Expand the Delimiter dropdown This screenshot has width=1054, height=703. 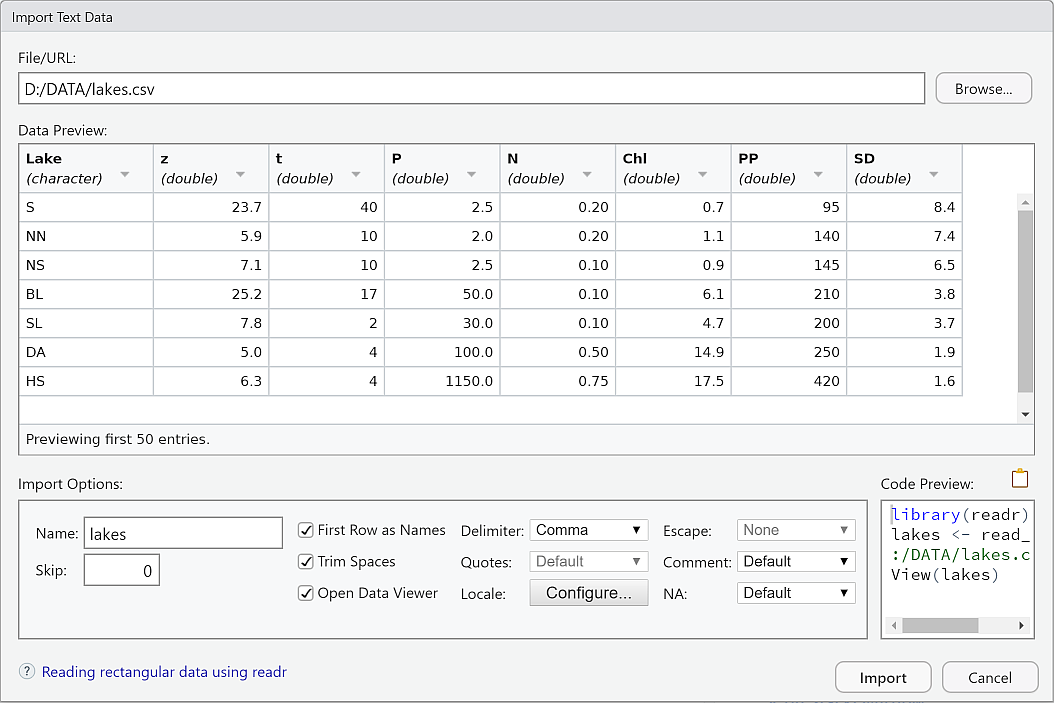[x=588, y=530]
